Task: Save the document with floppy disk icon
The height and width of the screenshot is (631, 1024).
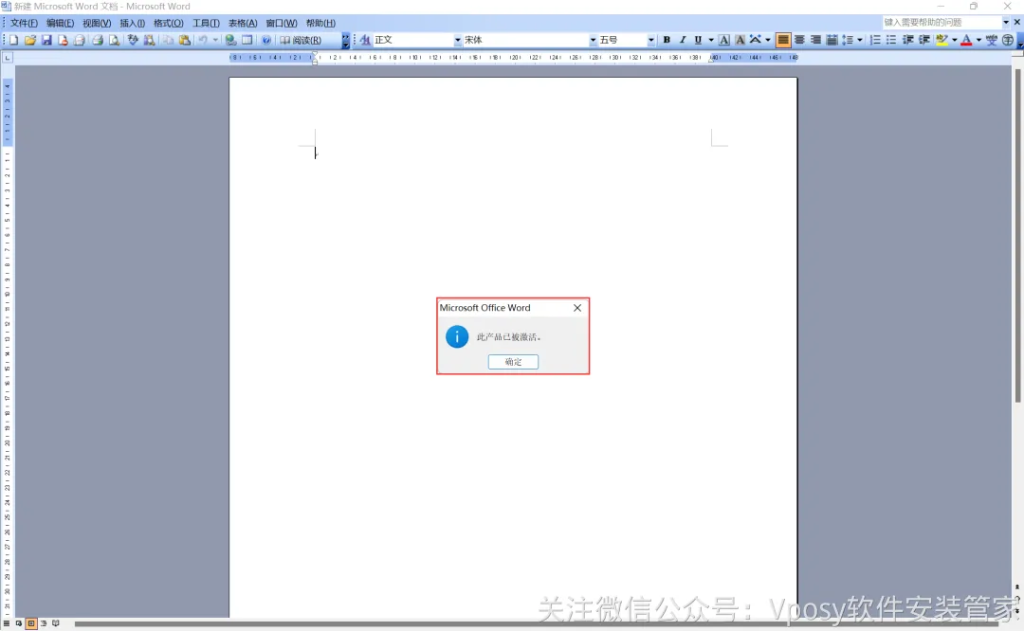Action: point(46,40)
